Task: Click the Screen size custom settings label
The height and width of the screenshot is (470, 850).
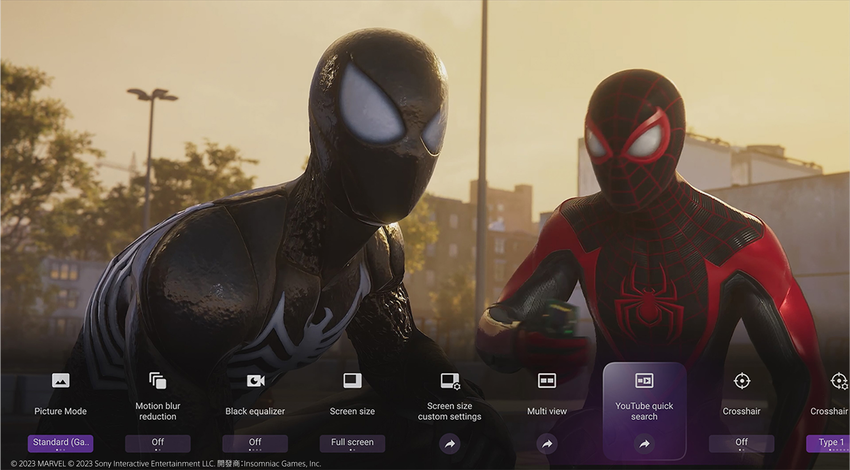Action: pos(450,411)
